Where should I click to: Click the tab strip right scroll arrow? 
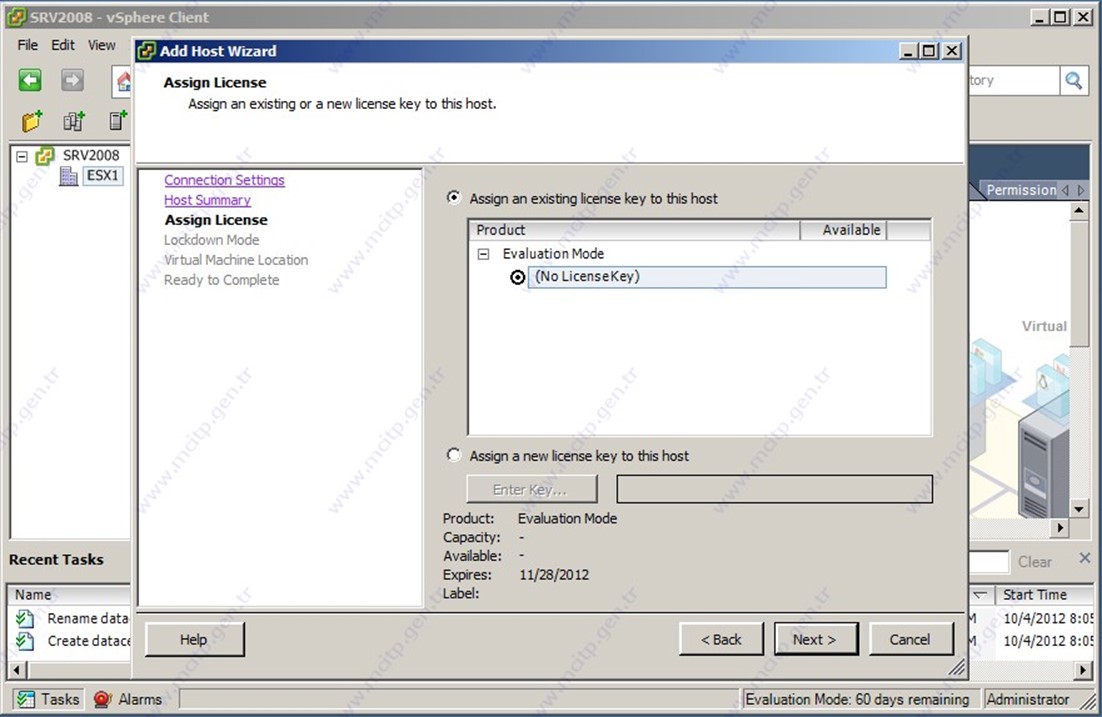[1082, 190]
